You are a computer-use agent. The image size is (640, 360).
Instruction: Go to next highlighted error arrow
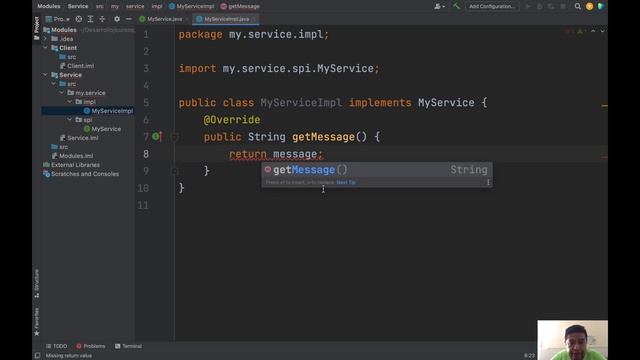(x=602, y=31)
